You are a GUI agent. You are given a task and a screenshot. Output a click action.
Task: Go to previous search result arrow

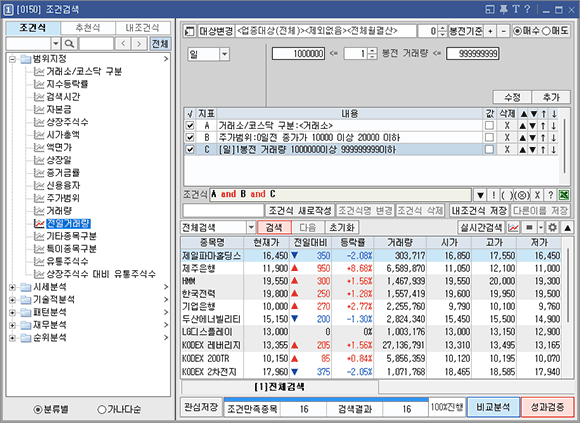coord(123,44)
